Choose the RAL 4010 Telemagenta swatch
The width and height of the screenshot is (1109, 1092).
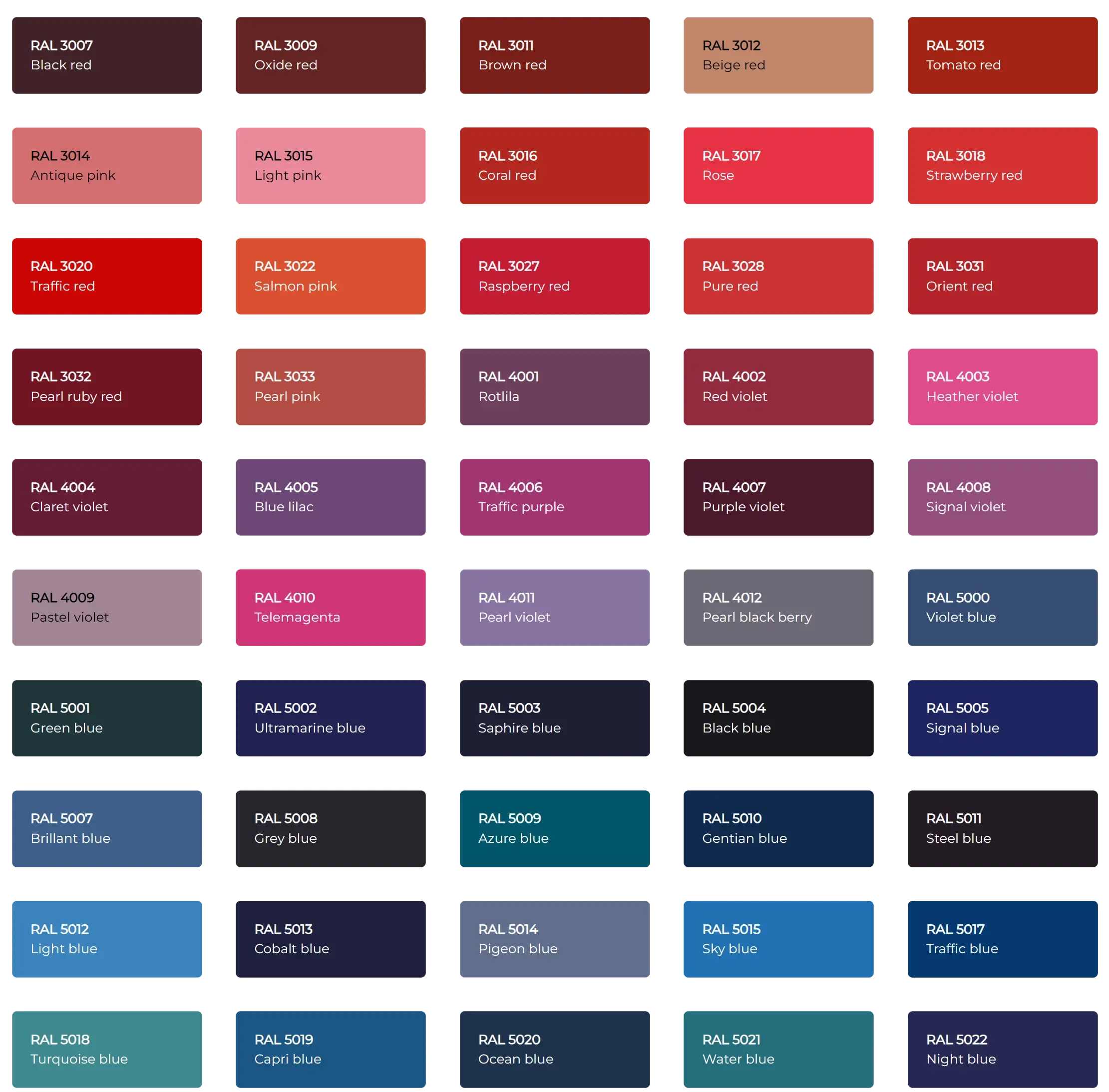coord(330,607)
